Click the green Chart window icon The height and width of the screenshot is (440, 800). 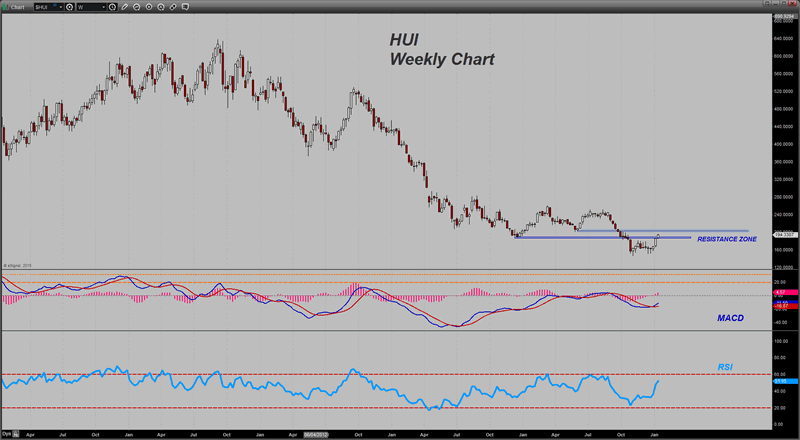coord(6,7)
